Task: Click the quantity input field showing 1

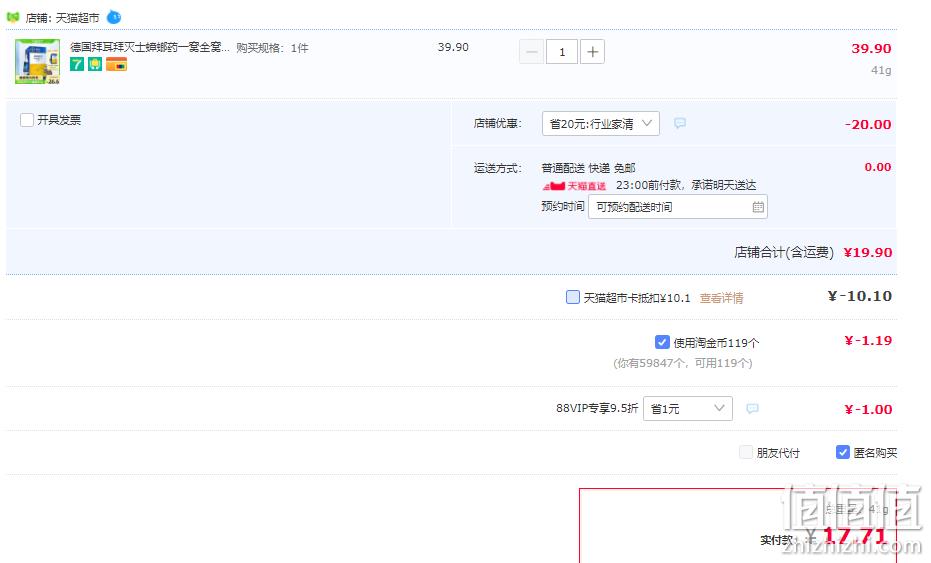Action: [x=562, y=52]
